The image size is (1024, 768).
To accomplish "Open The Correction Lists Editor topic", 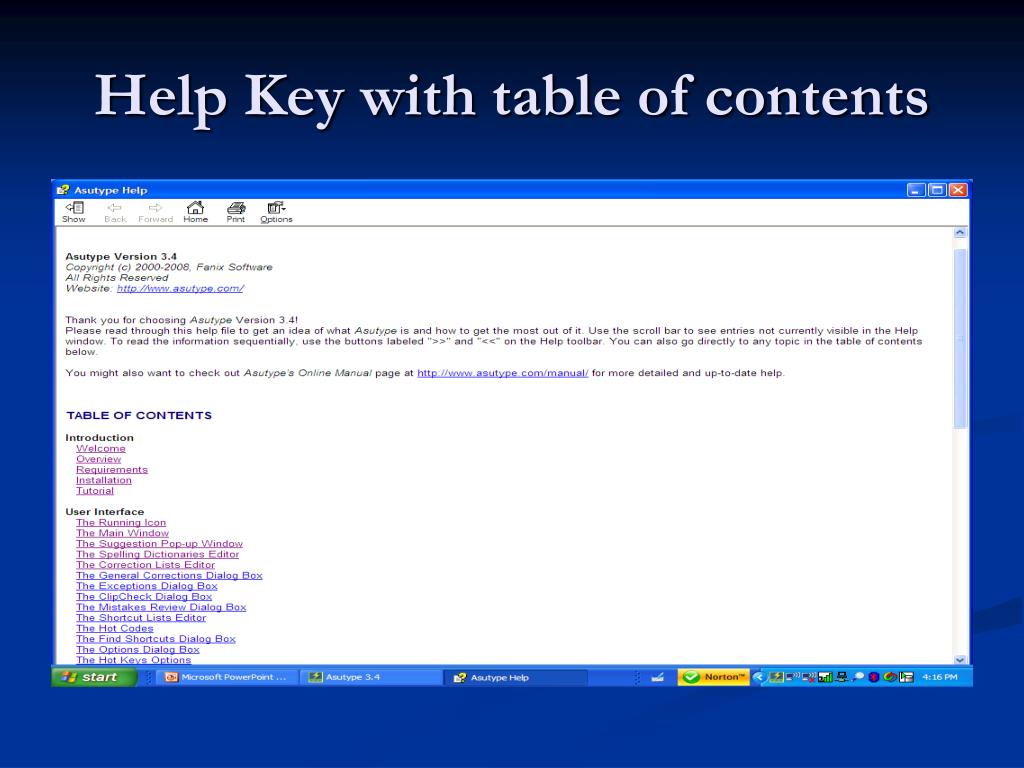I will pos(145,564).
